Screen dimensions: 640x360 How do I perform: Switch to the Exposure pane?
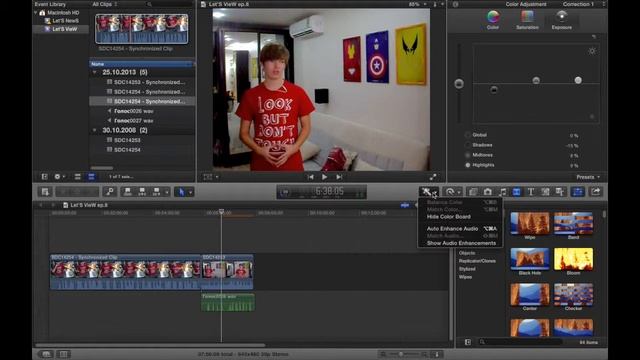[x=562, y=20]
